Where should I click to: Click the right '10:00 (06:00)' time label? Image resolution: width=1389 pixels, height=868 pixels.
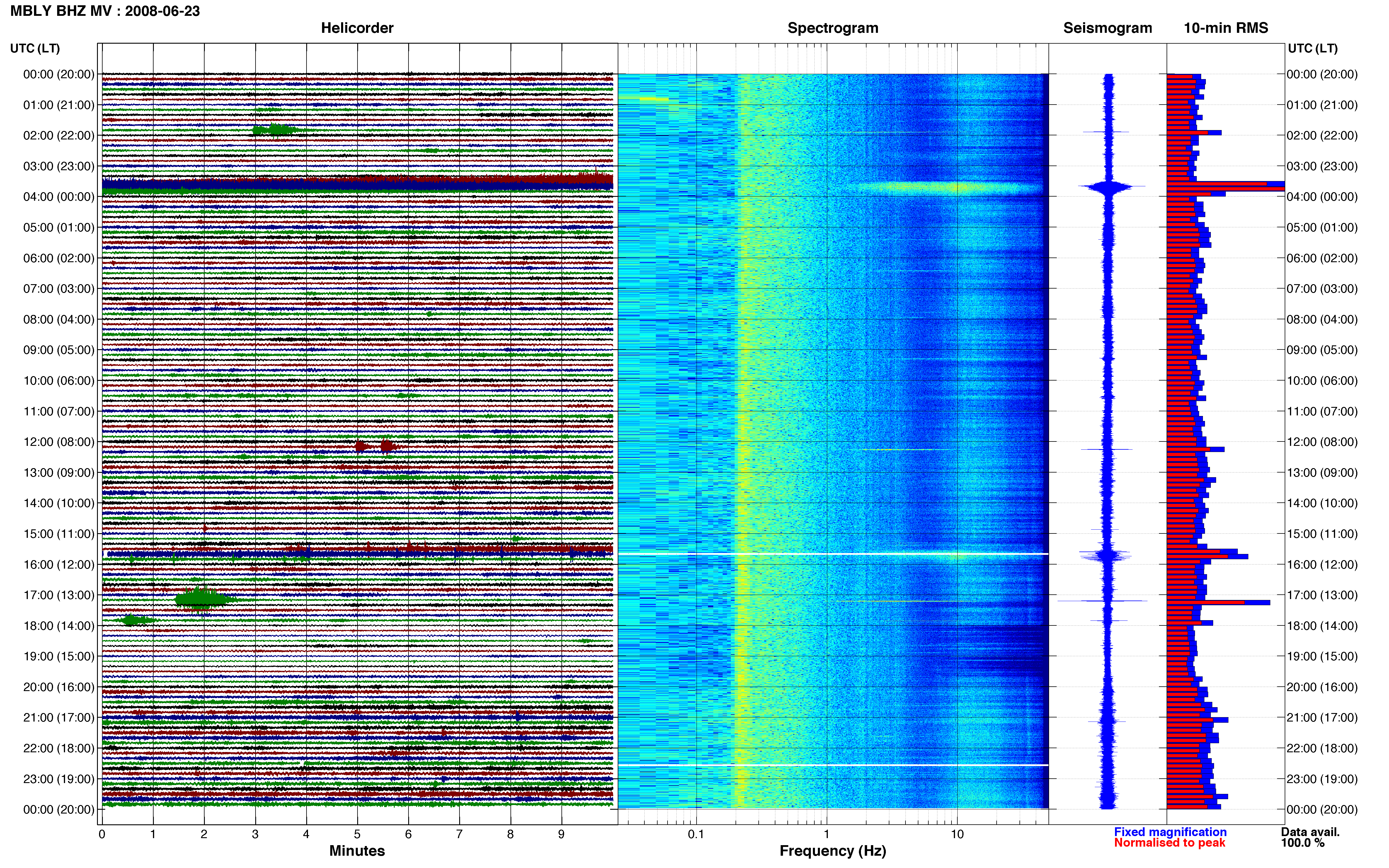(1322, 381)
